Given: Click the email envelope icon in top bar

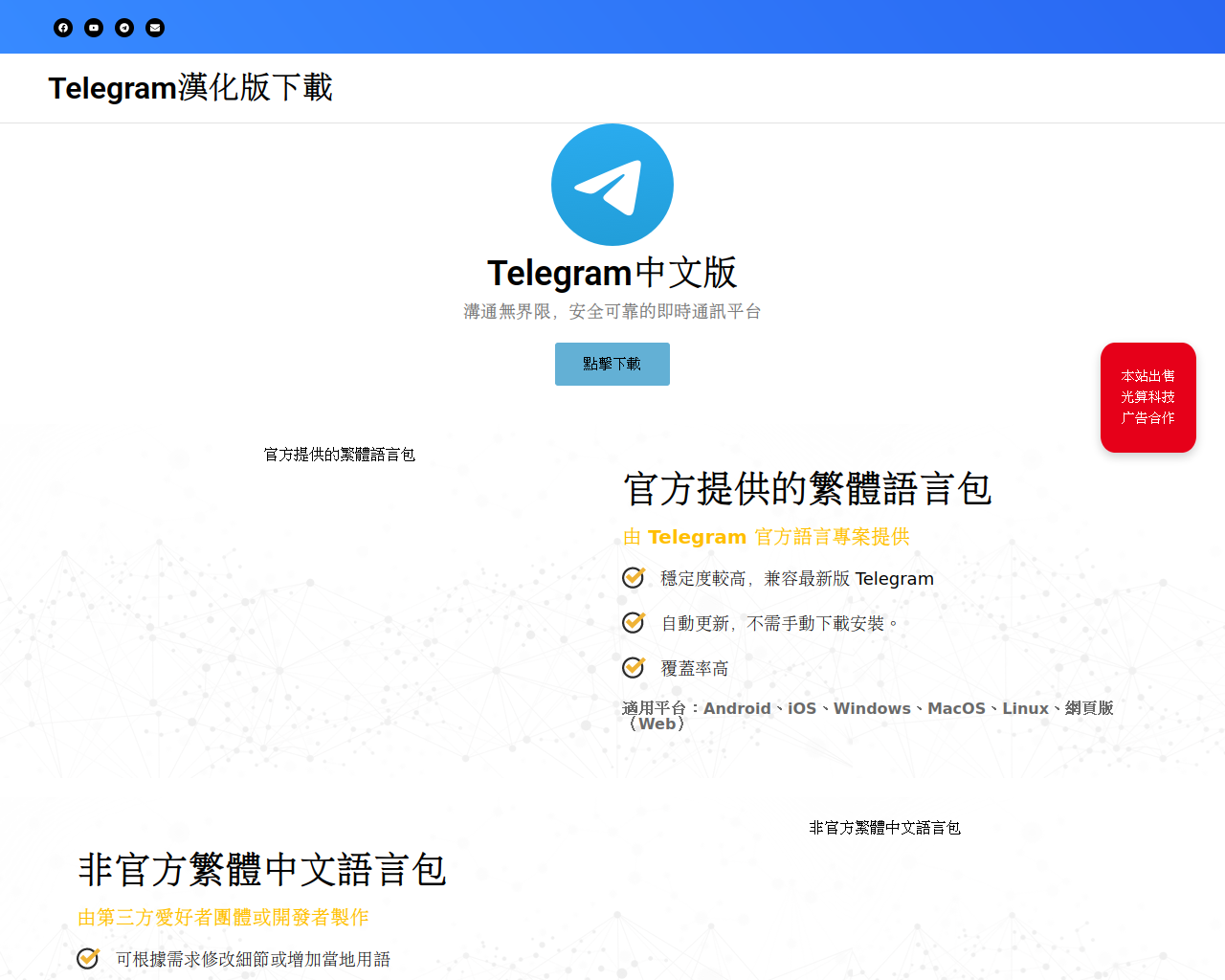Looking at the screenshot, I should [155, 28].
